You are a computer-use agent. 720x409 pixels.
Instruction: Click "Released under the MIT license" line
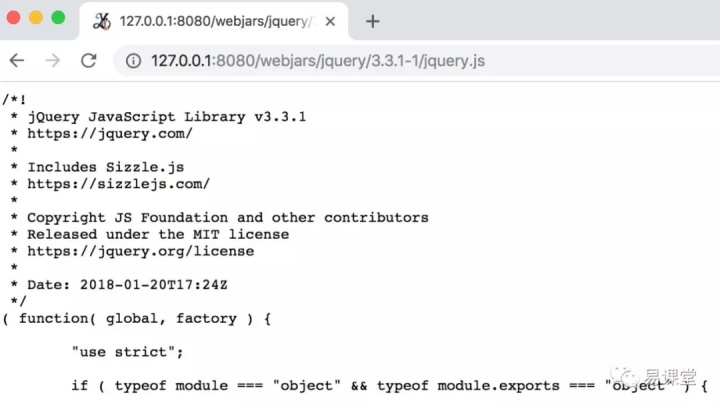pos(158,235)
